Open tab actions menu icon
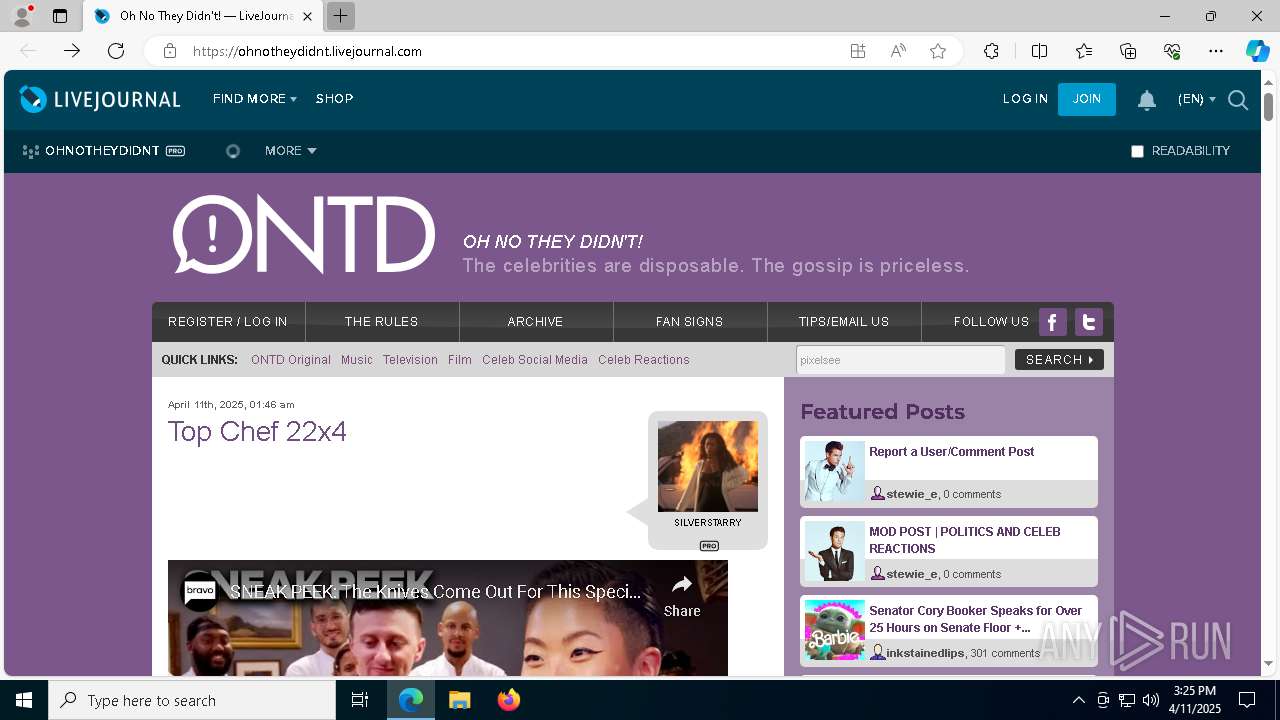 [60, 16]
